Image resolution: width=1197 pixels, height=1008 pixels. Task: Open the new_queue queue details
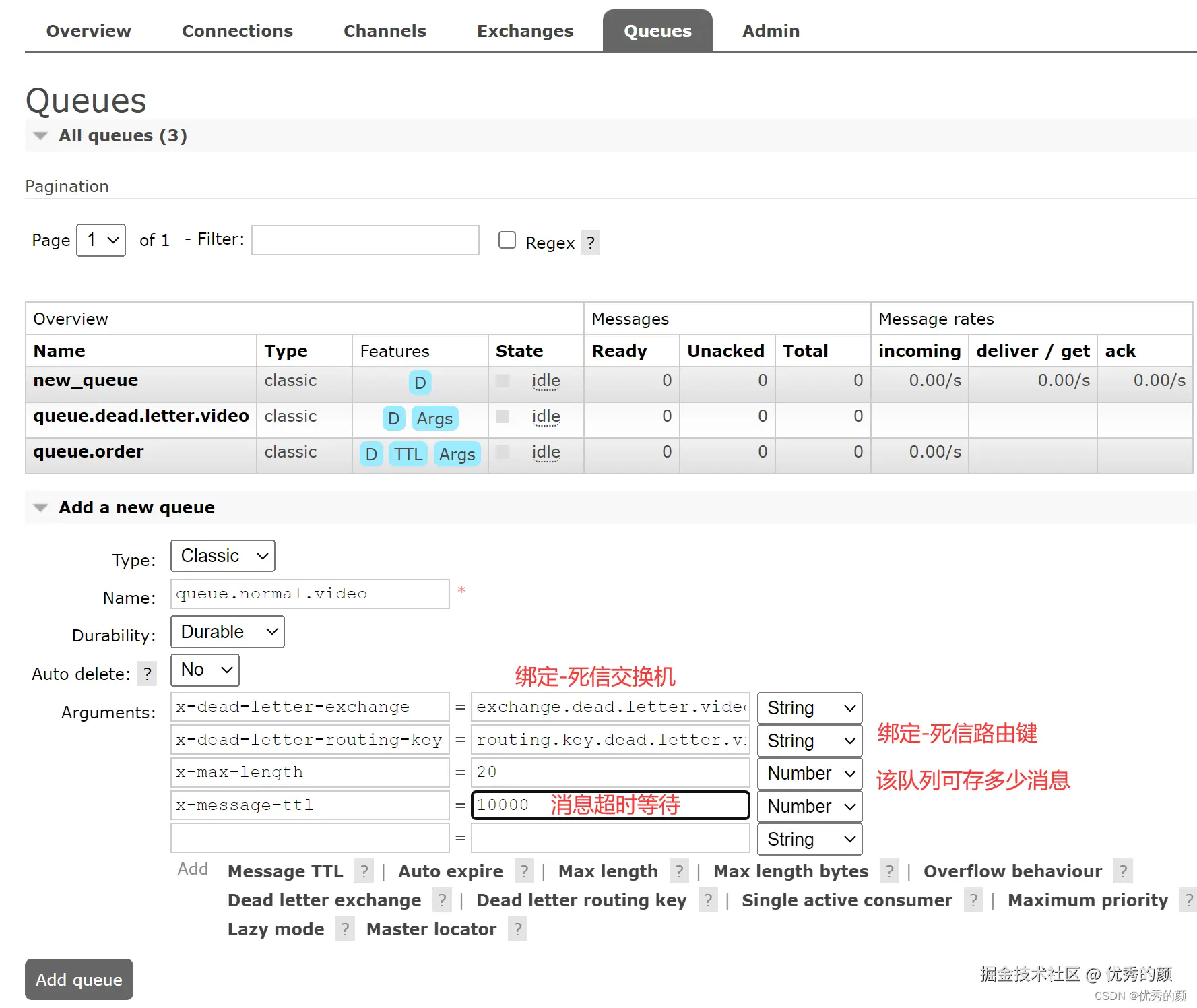(86, 381)
